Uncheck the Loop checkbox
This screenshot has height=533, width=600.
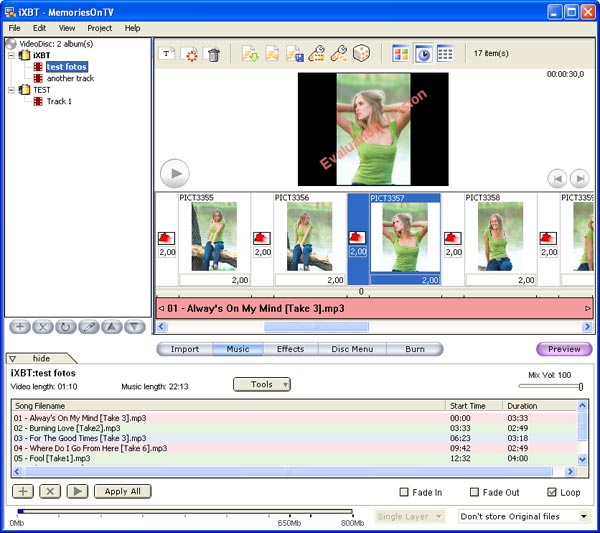coord(551,492)
